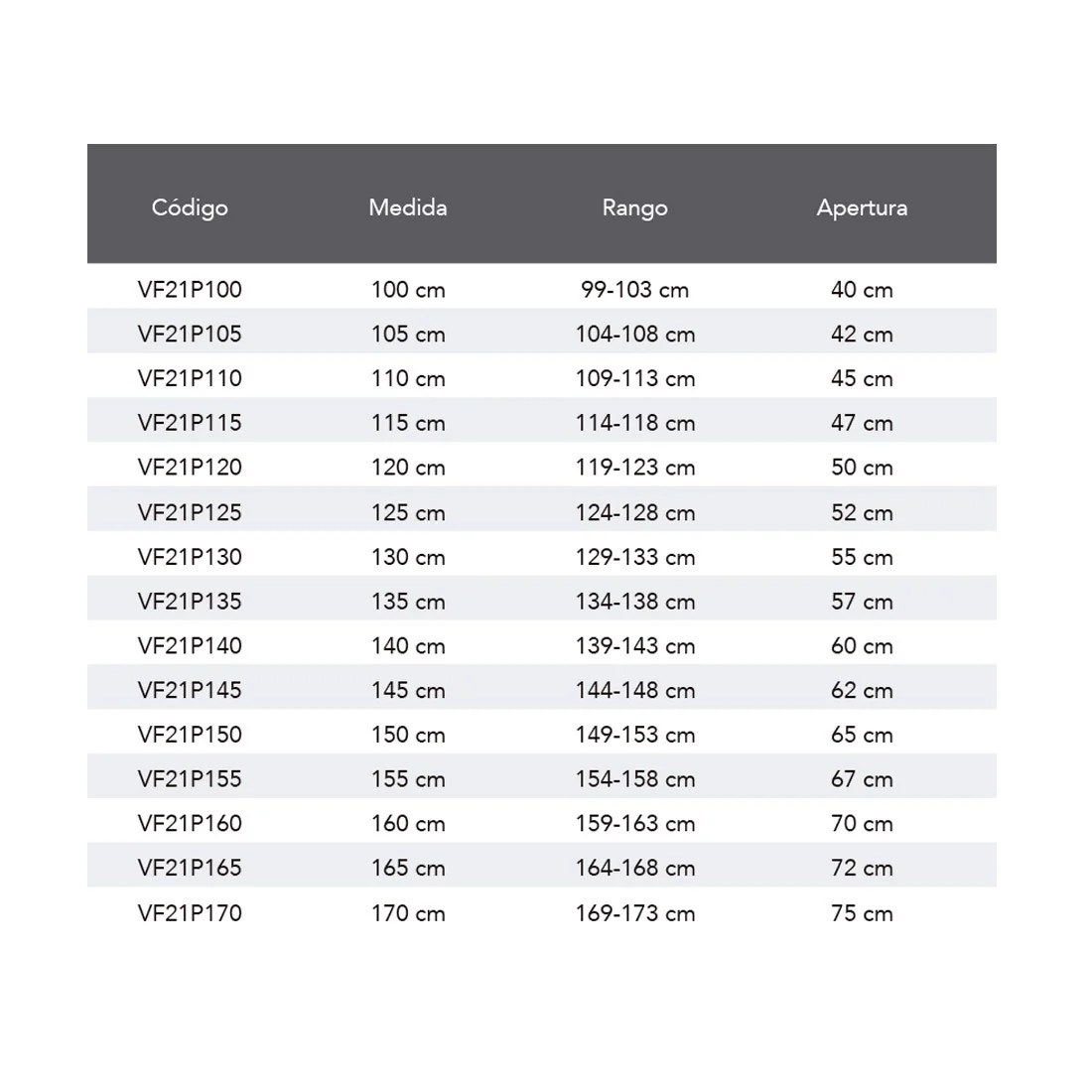1092x1092 pixels.
Task: Select product code VF21P105
Action: click(x=190, y=334)
